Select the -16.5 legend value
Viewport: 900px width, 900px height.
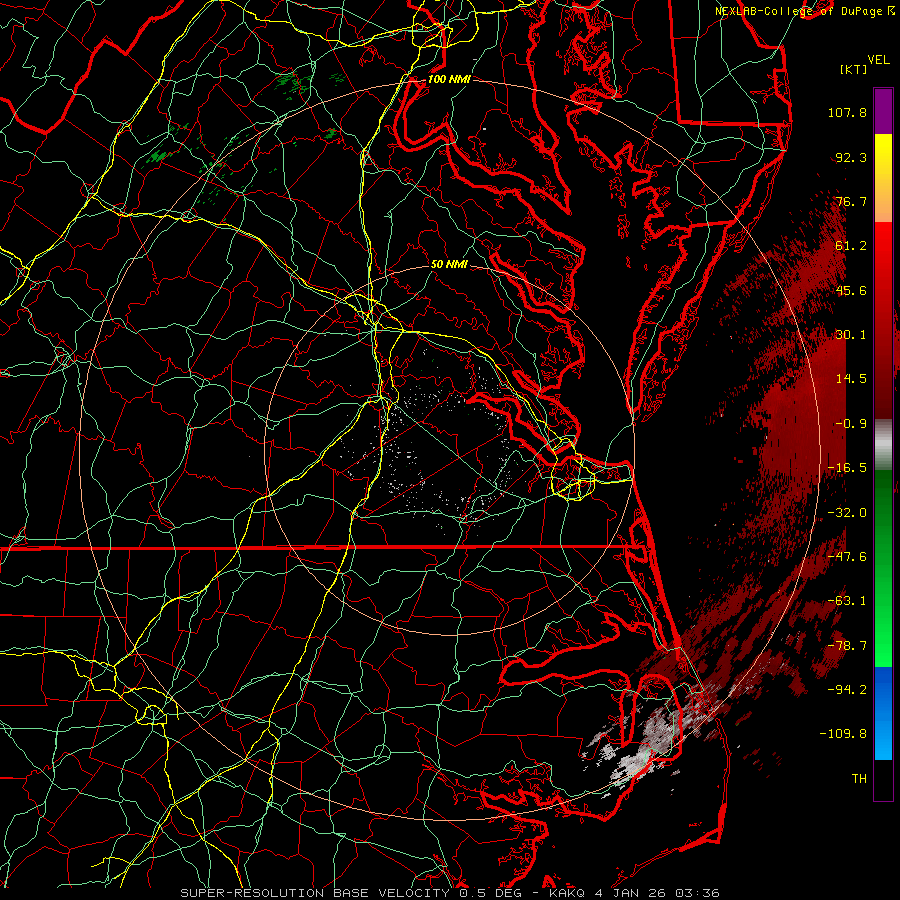click(x=847, y=468)
